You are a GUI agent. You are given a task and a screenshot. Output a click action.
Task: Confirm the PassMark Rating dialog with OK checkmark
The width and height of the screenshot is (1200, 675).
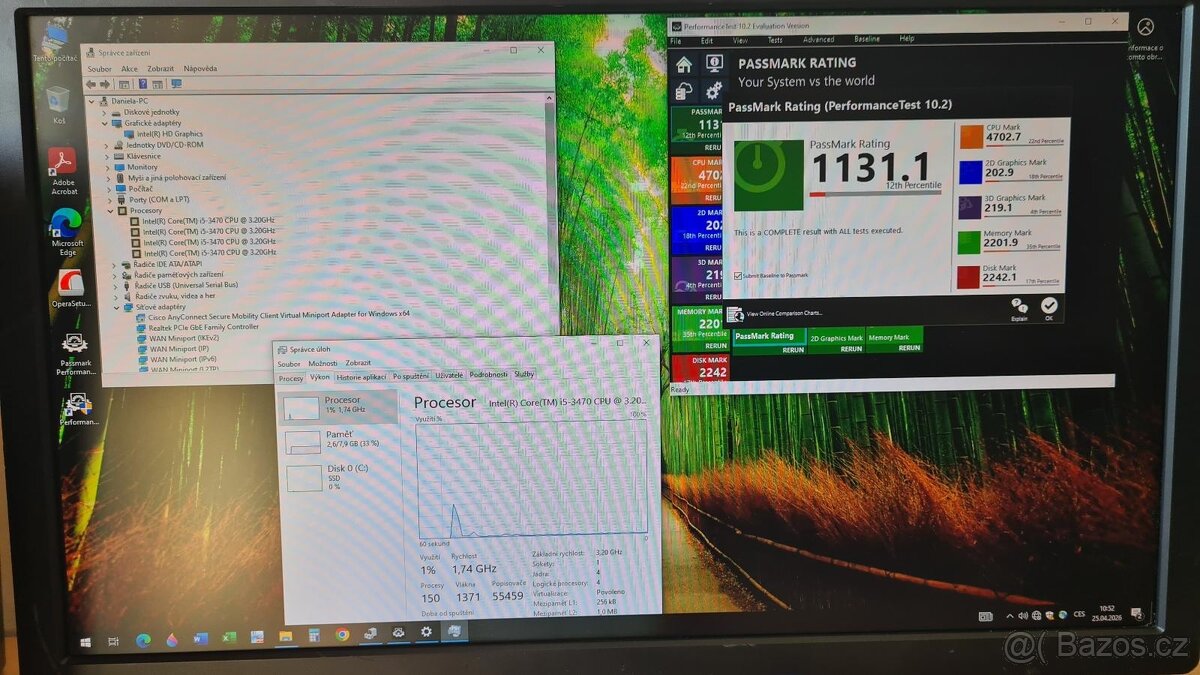[1048, 306]
